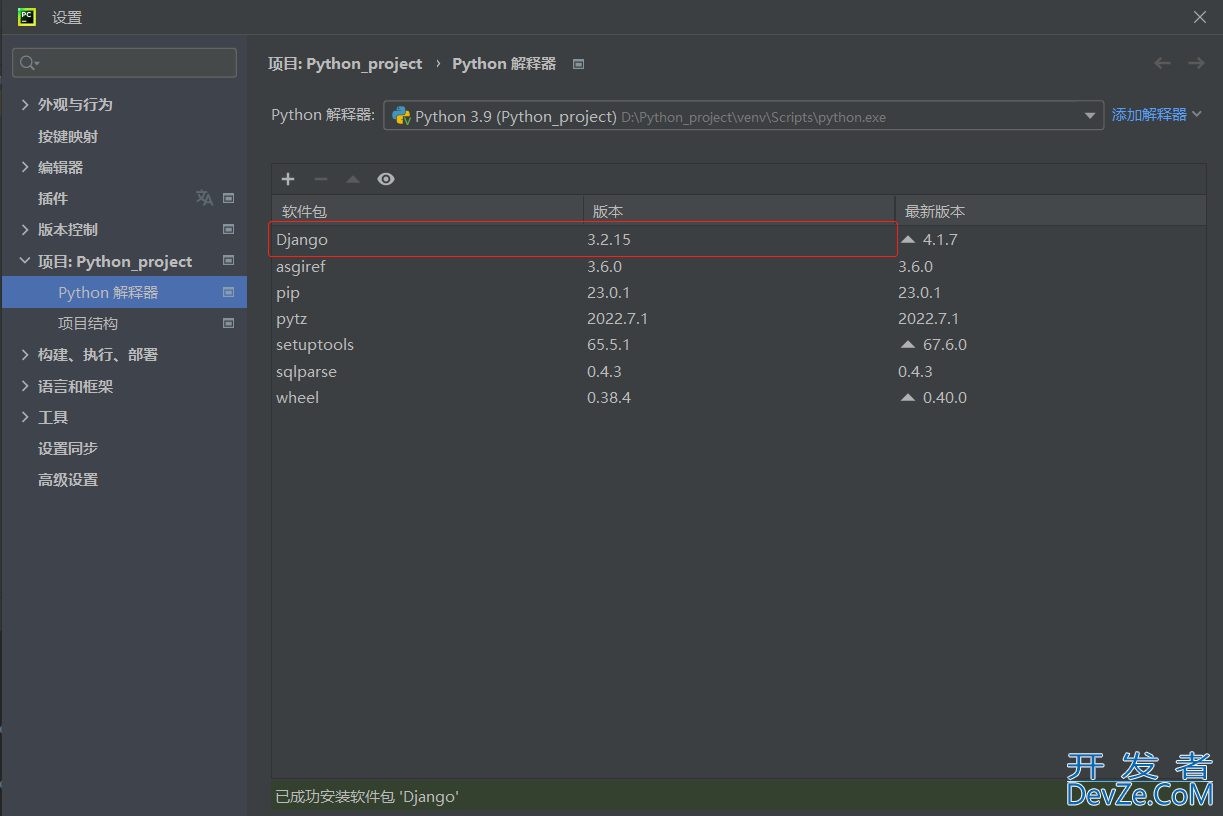Click the settings search input field
The image size is (1223, 816).
124,63
